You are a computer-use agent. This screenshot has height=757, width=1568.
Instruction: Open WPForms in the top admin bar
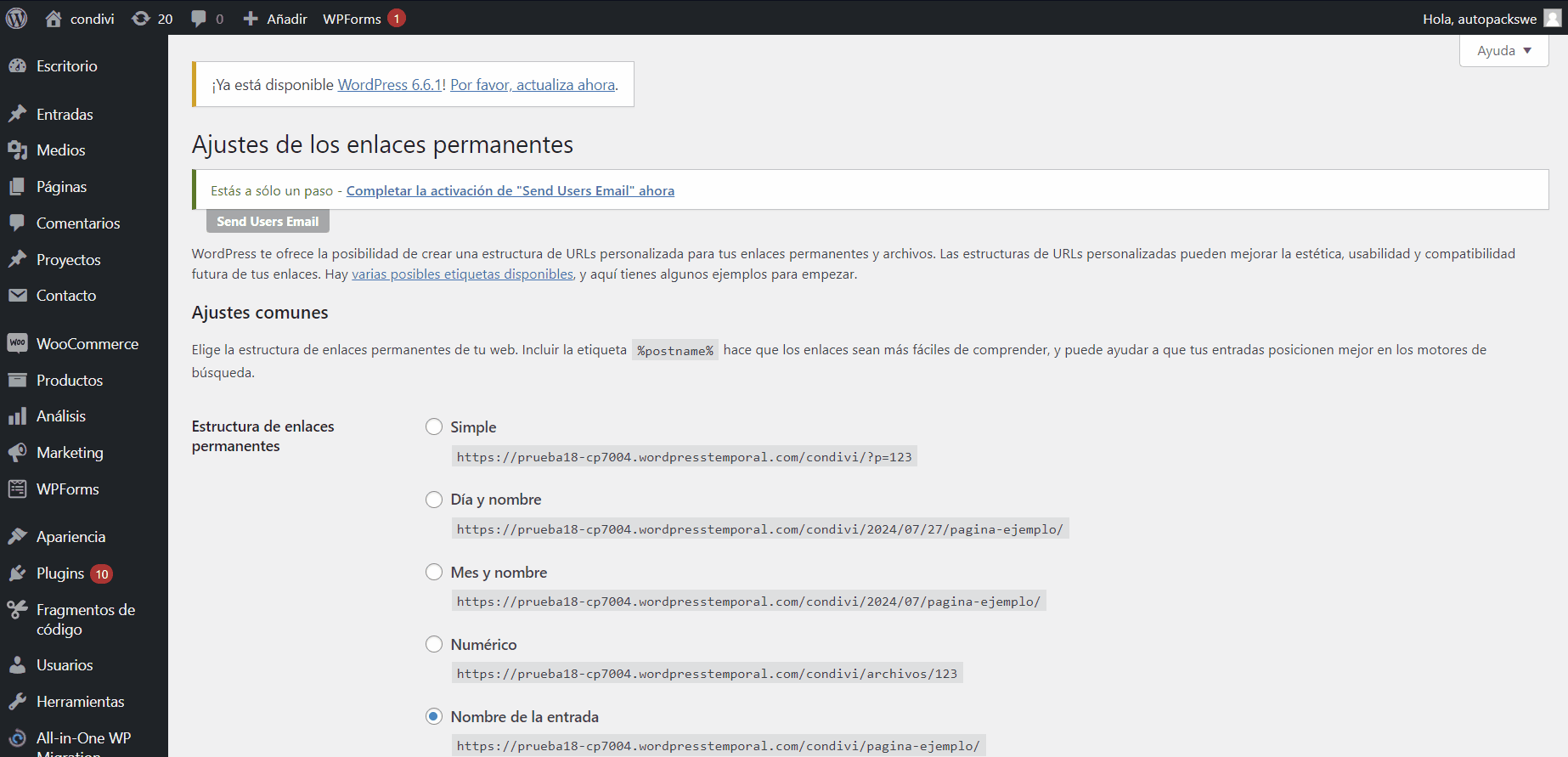pos(352,19)
